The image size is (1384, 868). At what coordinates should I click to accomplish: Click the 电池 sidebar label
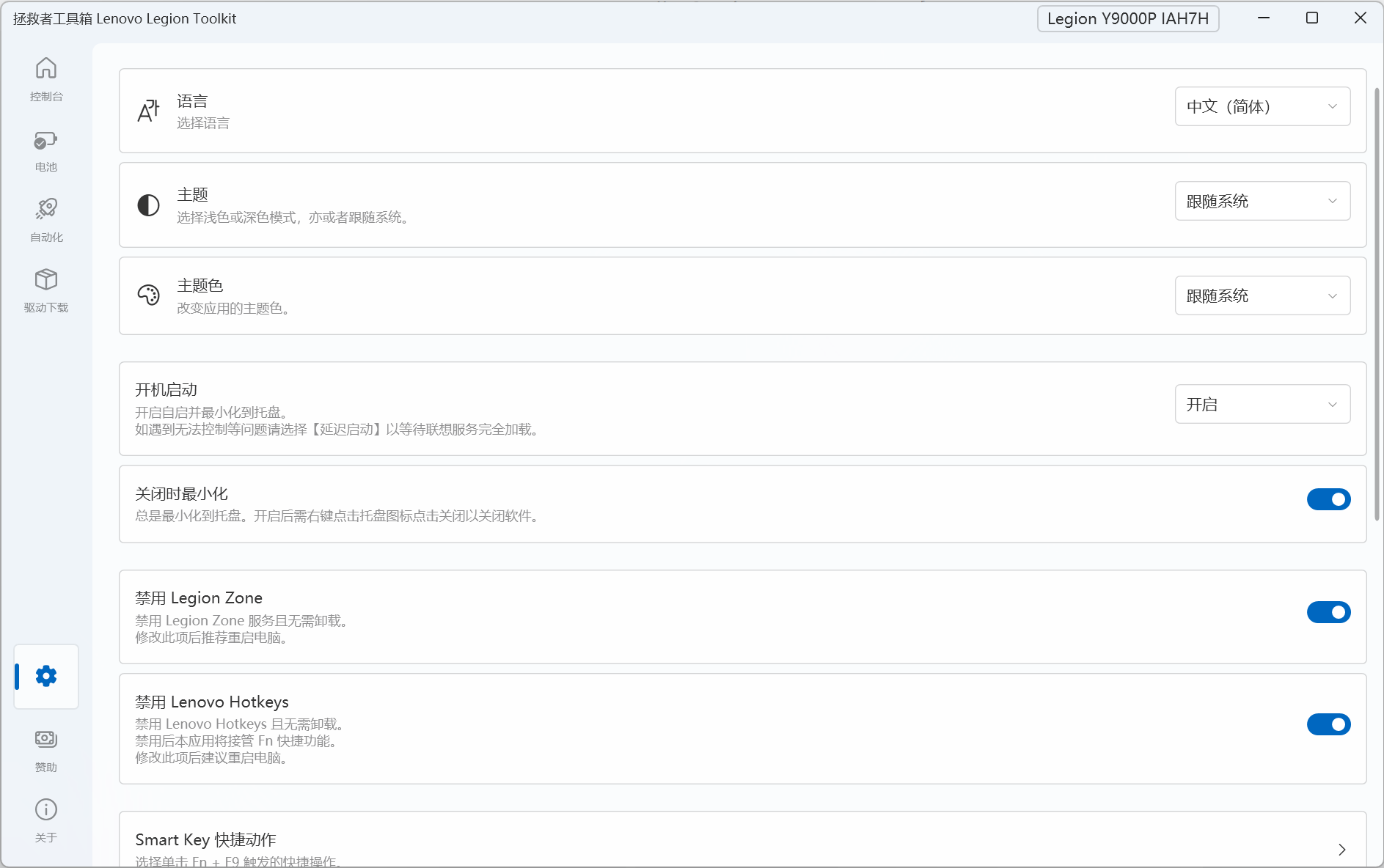pos(46,167)
